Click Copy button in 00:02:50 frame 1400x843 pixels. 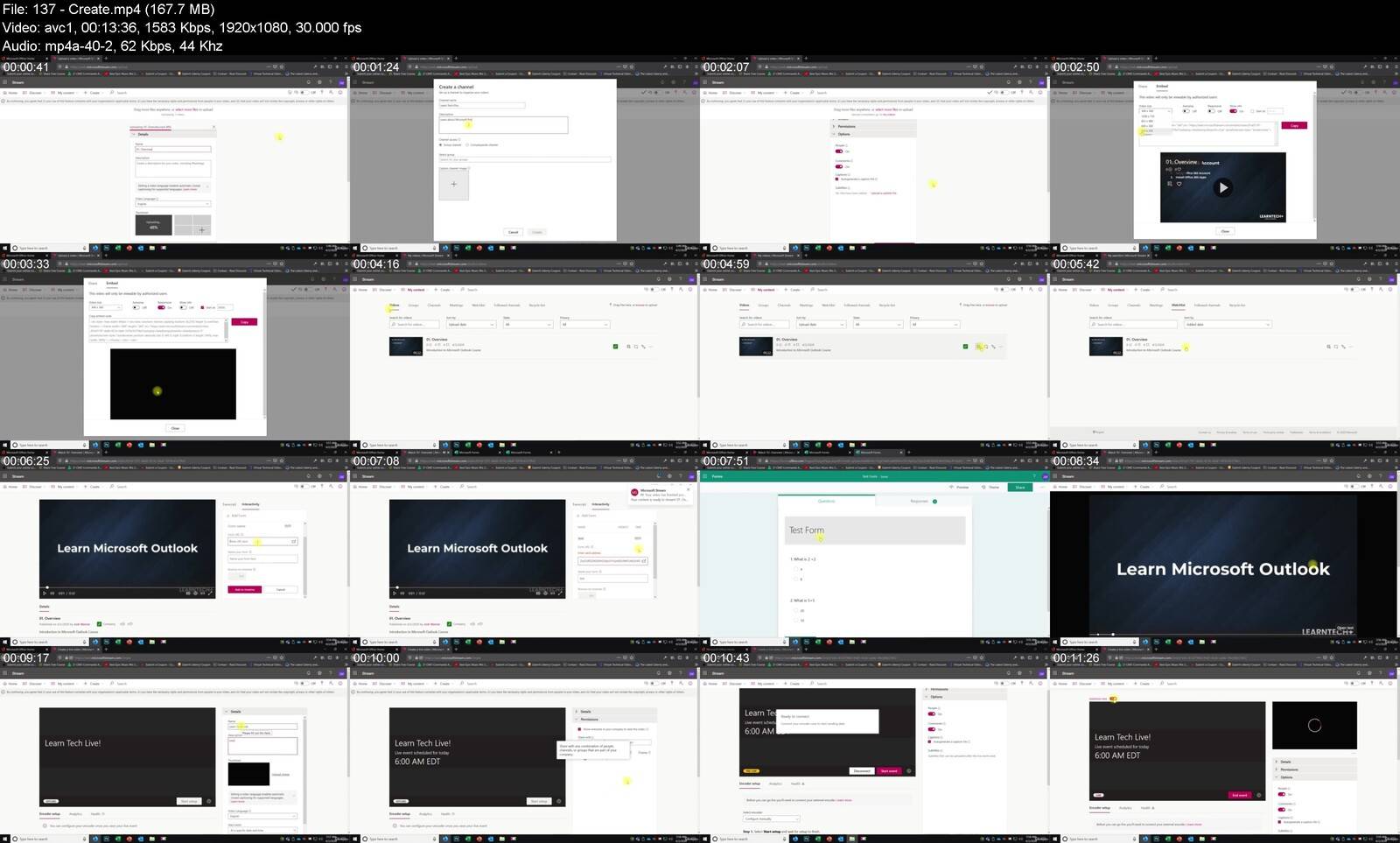click(x=1294, y=125)
